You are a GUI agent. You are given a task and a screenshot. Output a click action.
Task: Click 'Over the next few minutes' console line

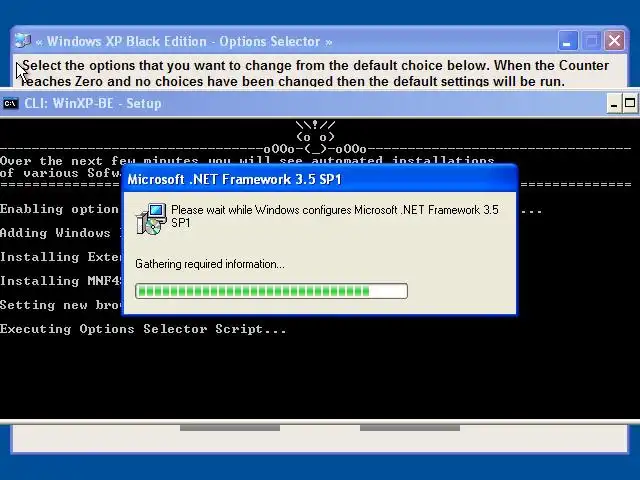[x=247, y=160]
